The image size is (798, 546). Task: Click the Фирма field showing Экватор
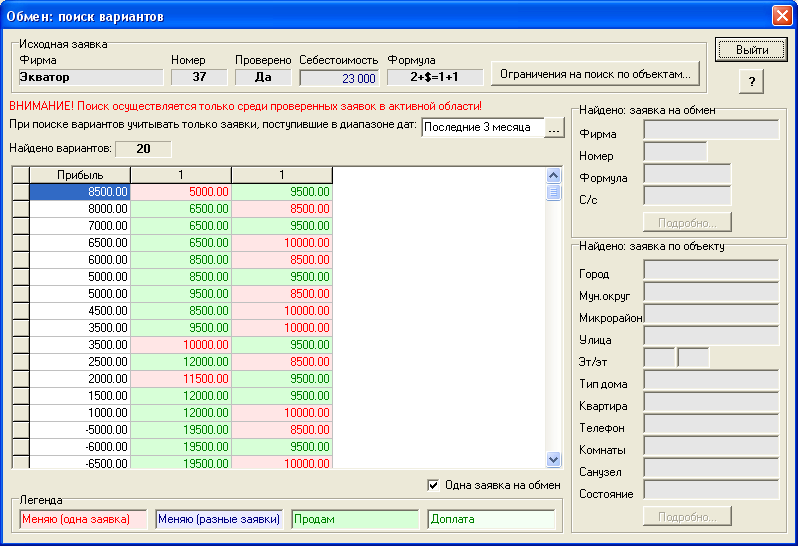(x=91, y=77)
